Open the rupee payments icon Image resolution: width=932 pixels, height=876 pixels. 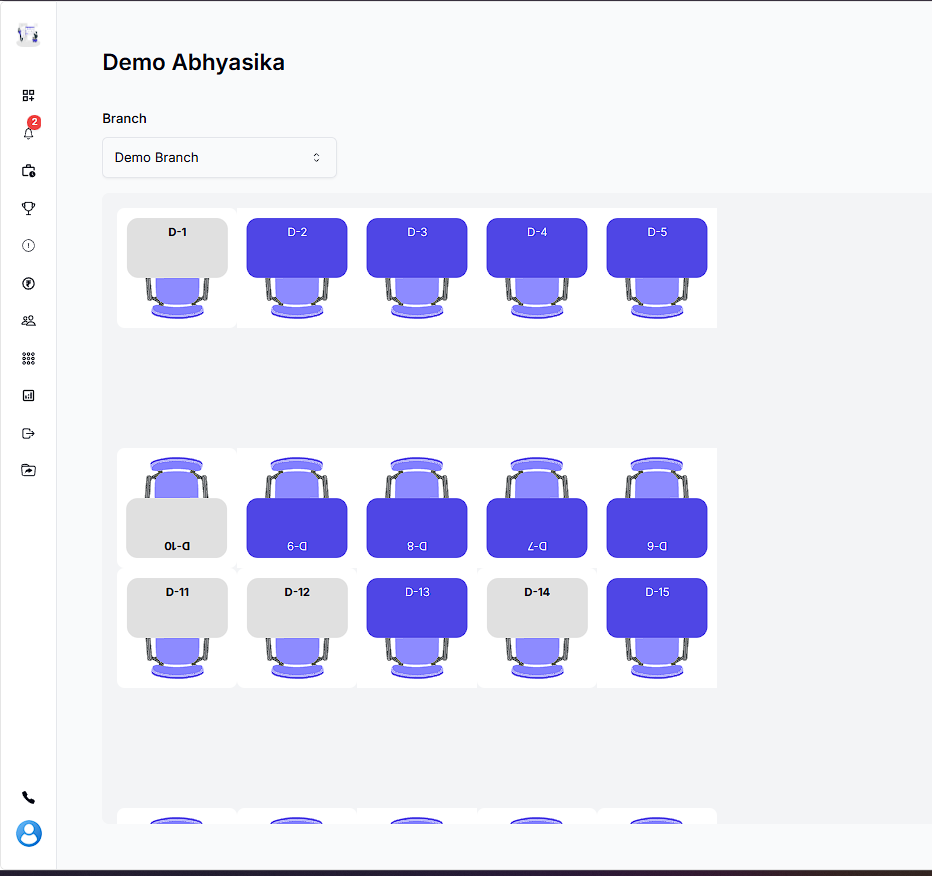[29, 283]
